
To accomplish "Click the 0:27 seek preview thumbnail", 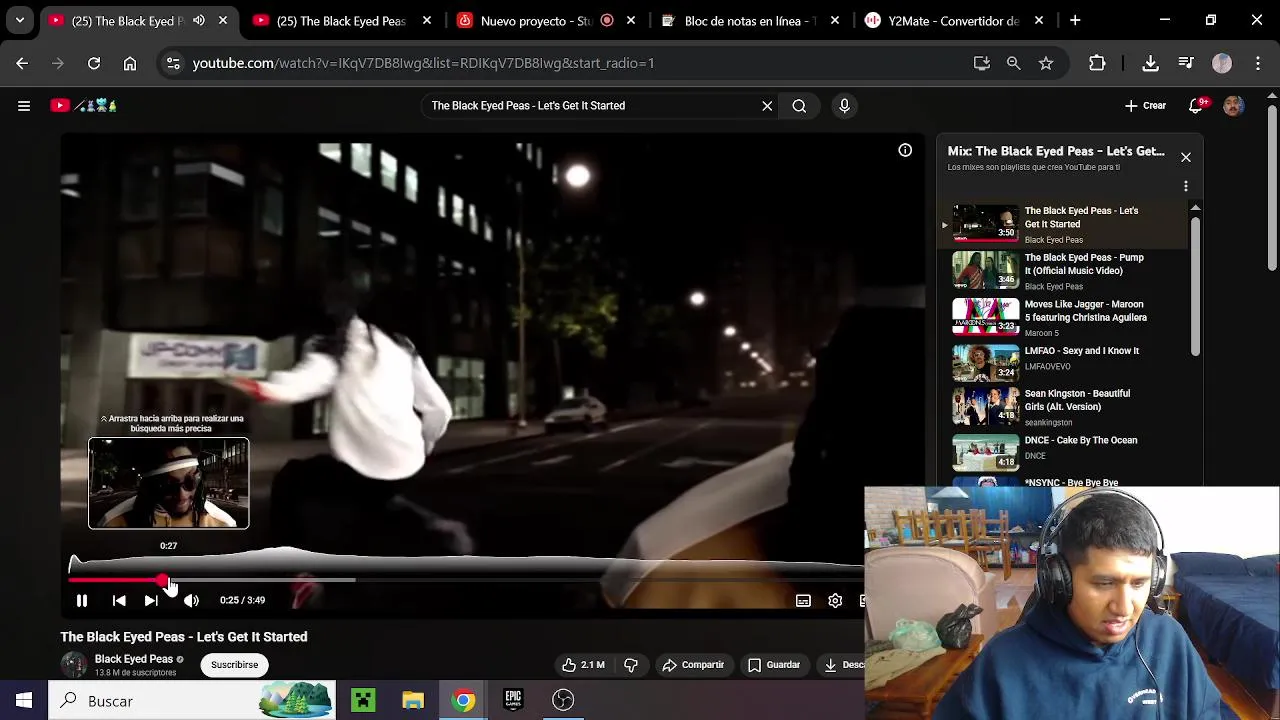I will [x=168, y=483].
